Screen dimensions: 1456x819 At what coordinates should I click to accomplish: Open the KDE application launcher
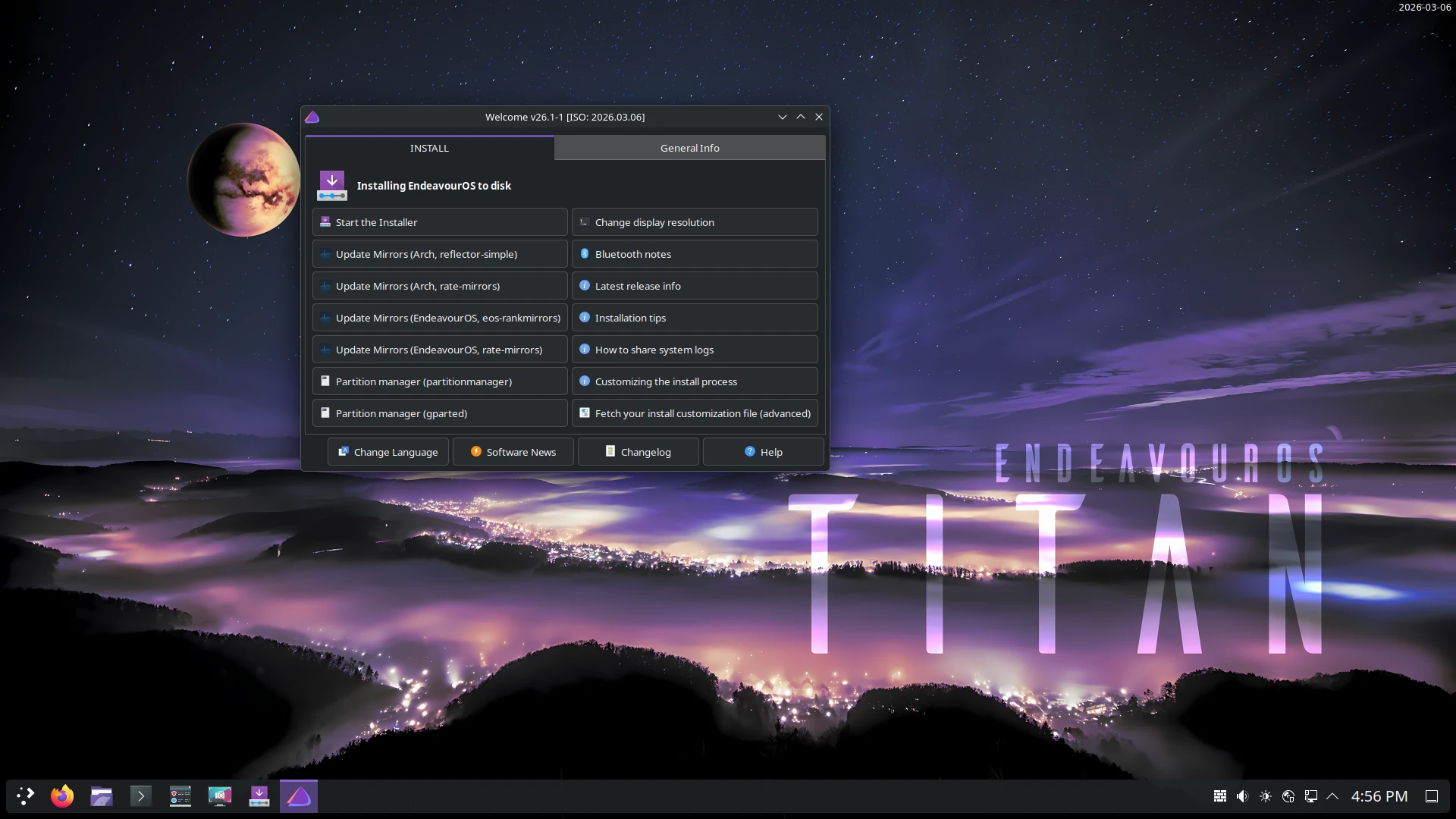(26, 796)
